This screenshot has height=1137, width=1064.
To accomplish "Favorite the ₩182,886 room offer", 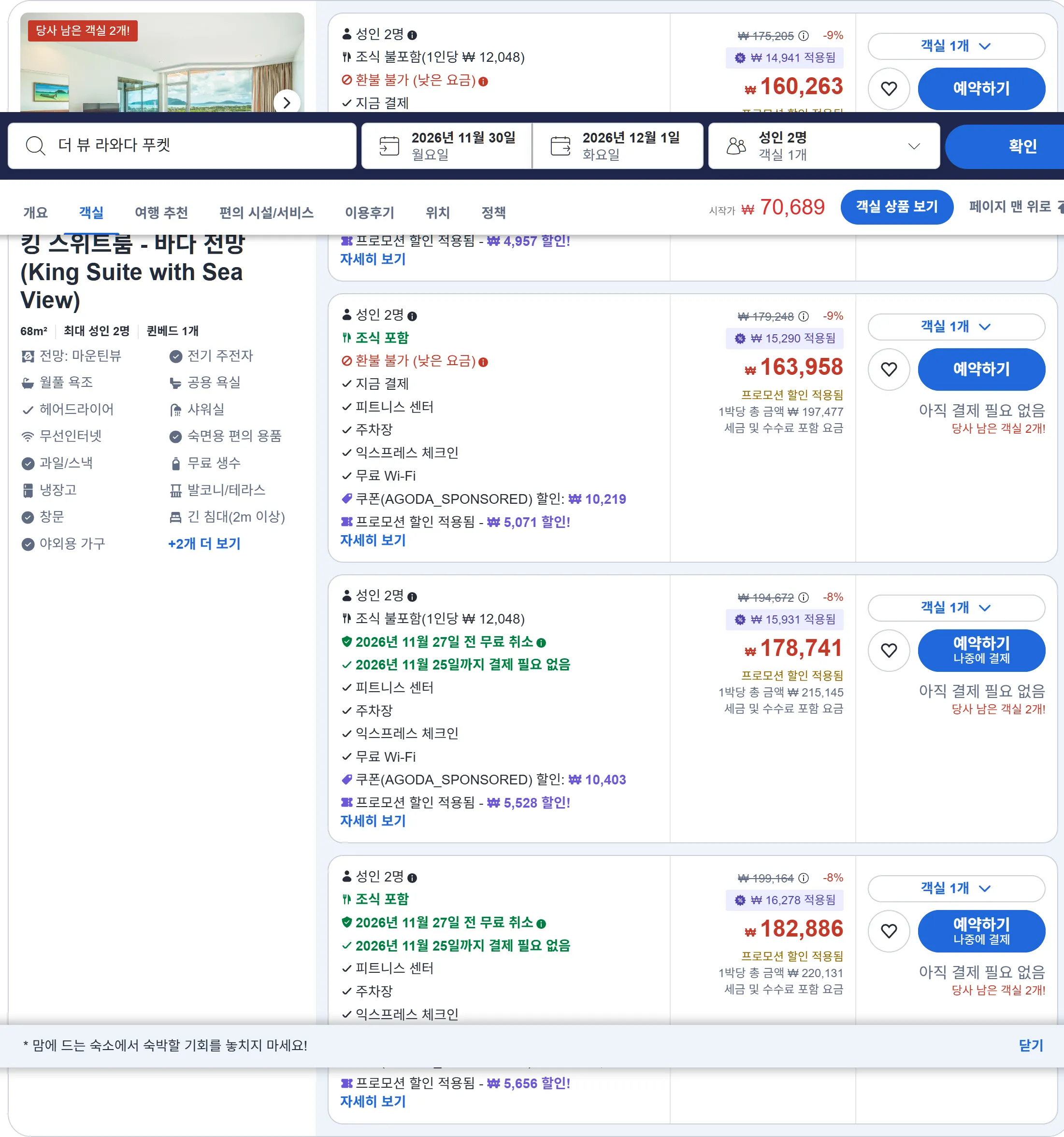I will (x=889, y=931).
